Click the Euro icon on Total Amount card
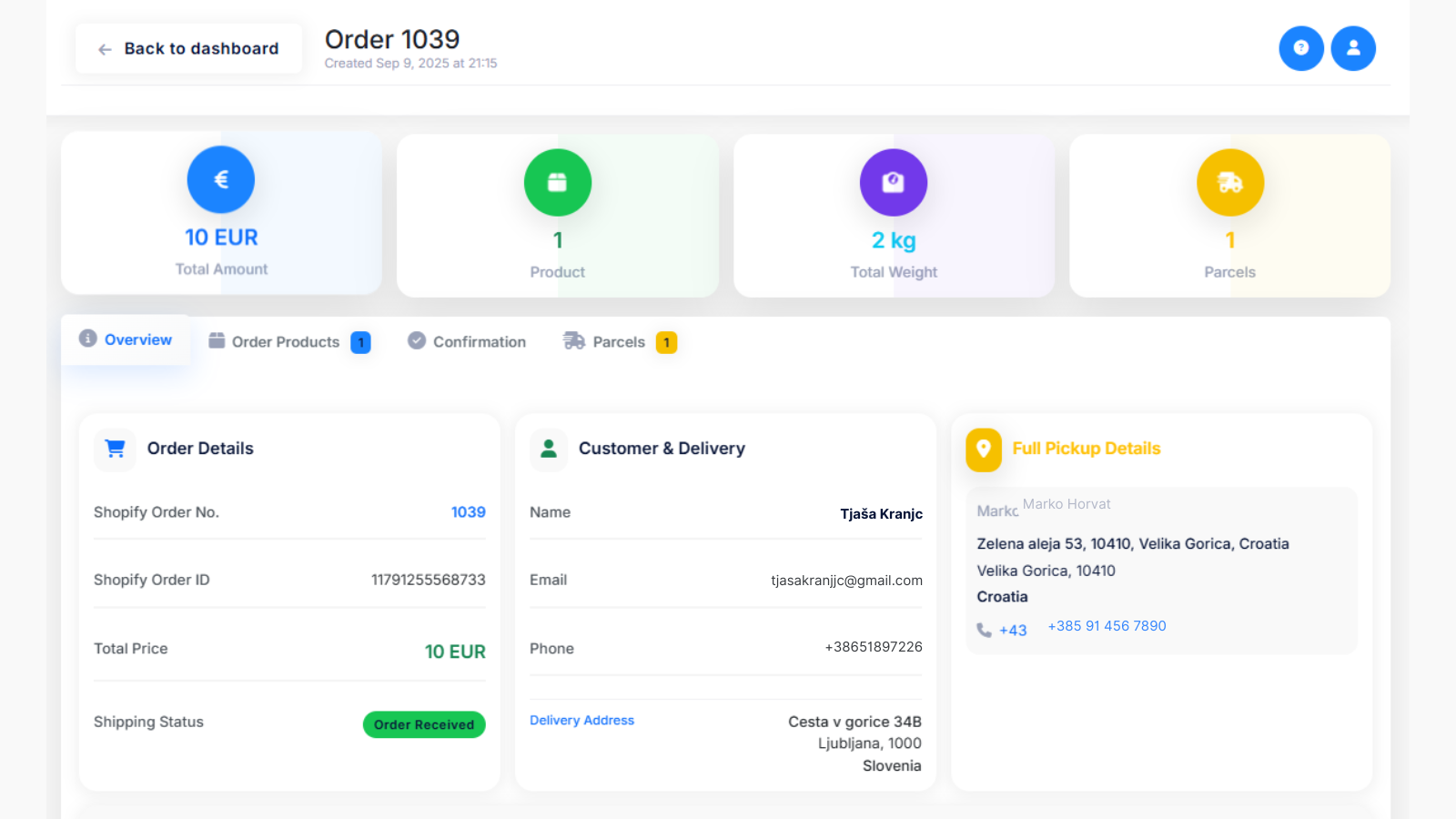The image size is (1456, 819). pyautogui.click(x=220, y=179)
